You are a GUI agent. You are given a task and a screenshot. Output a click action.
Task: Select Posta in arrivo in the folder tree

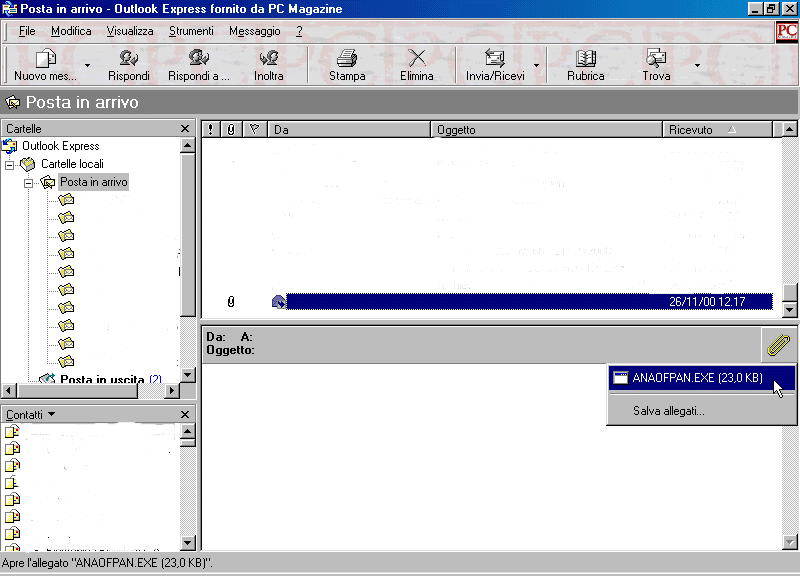tap(93, 182)
